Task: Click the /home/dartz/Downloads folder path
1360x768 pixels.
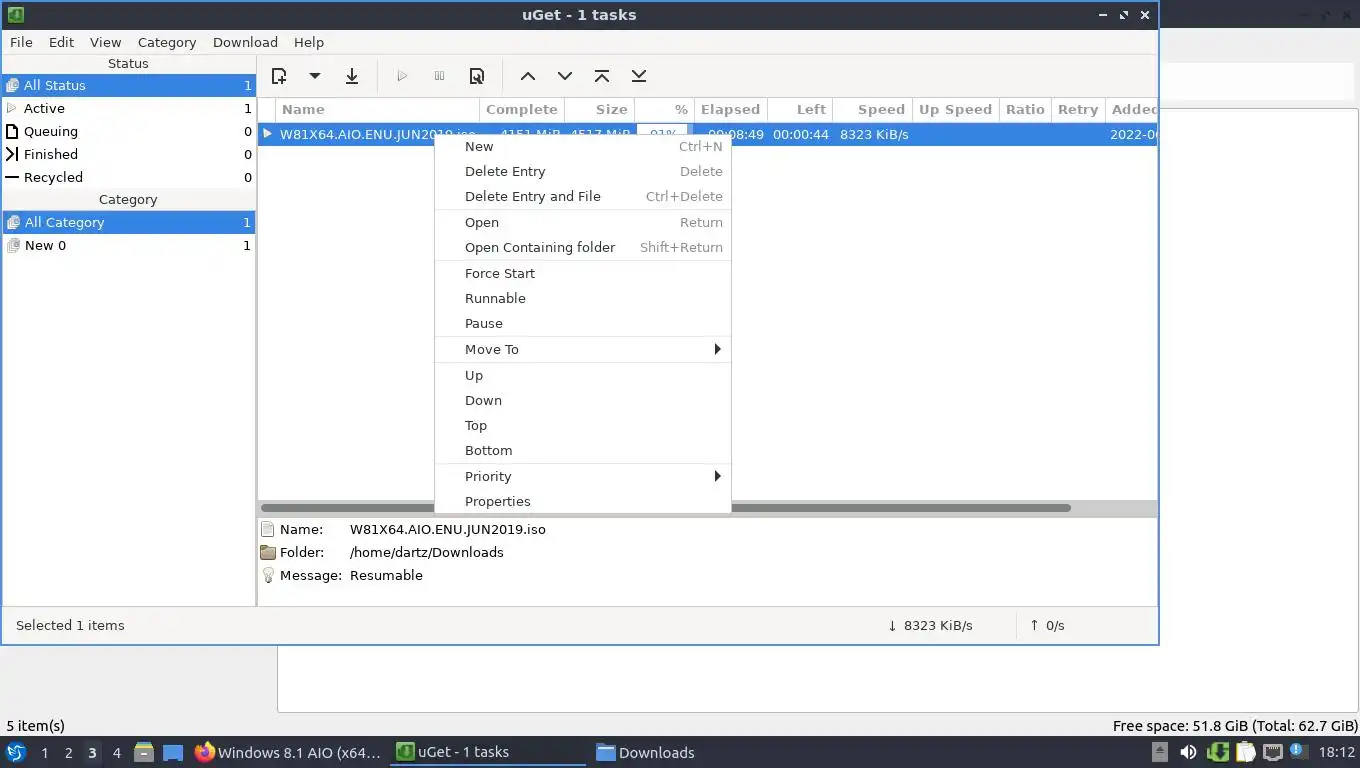Action: pyautogui.click(x=427, y=552)
